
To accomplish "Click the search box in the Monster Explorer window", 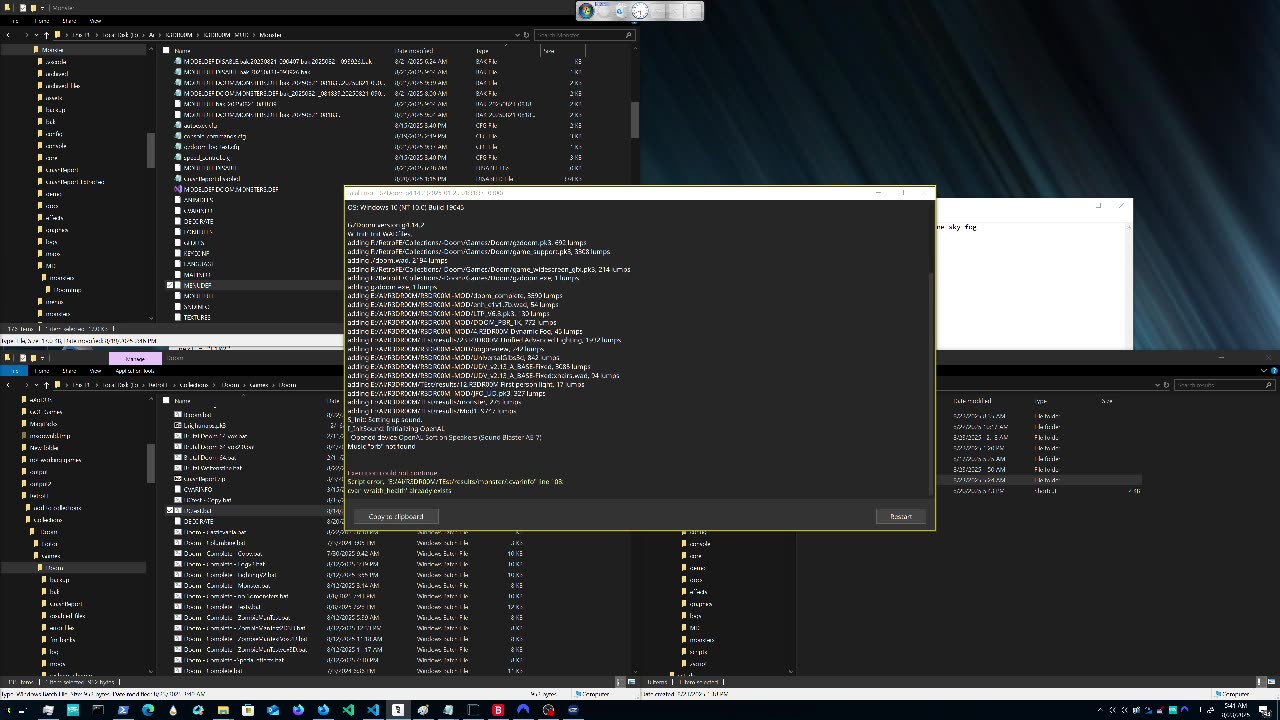I will pos(585,35).
